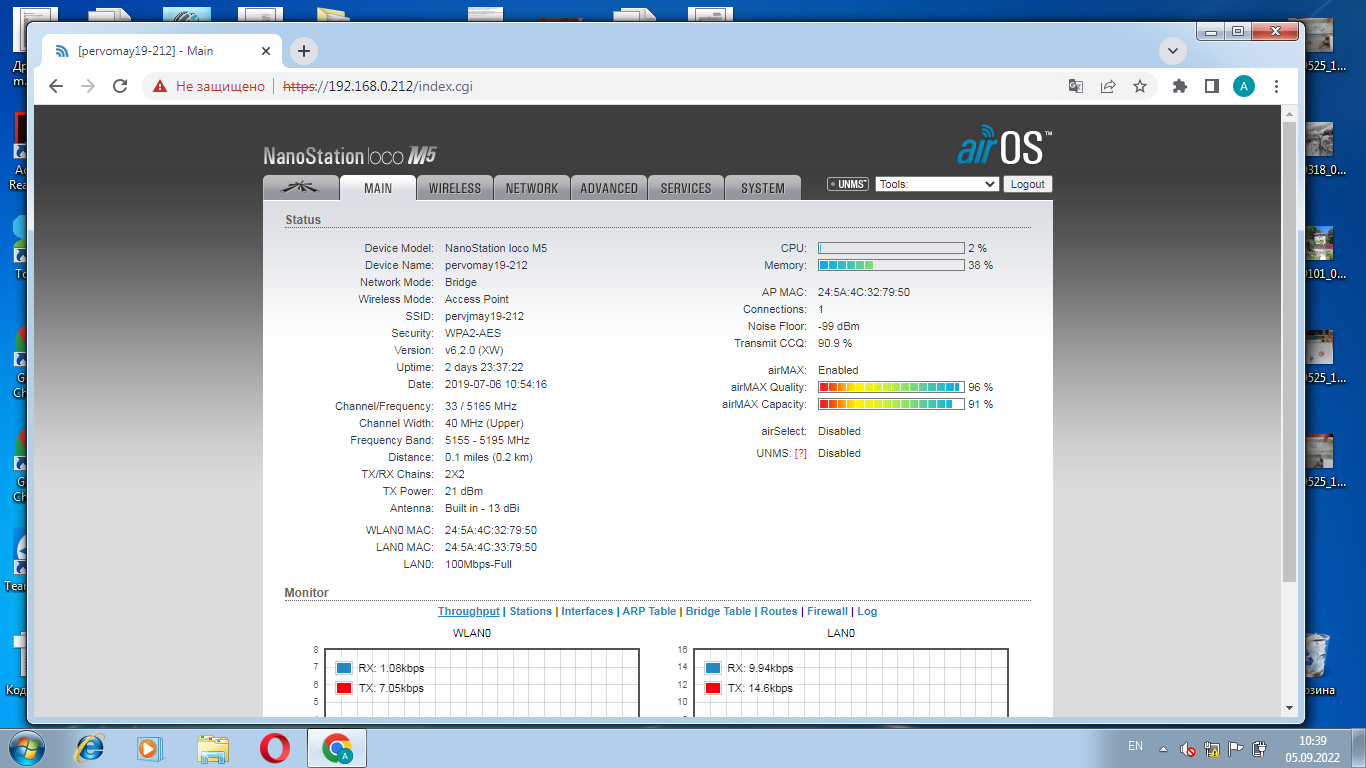Open the Tools dropdown
Viewport: 1366px width, 768px height.
[937, 184]
